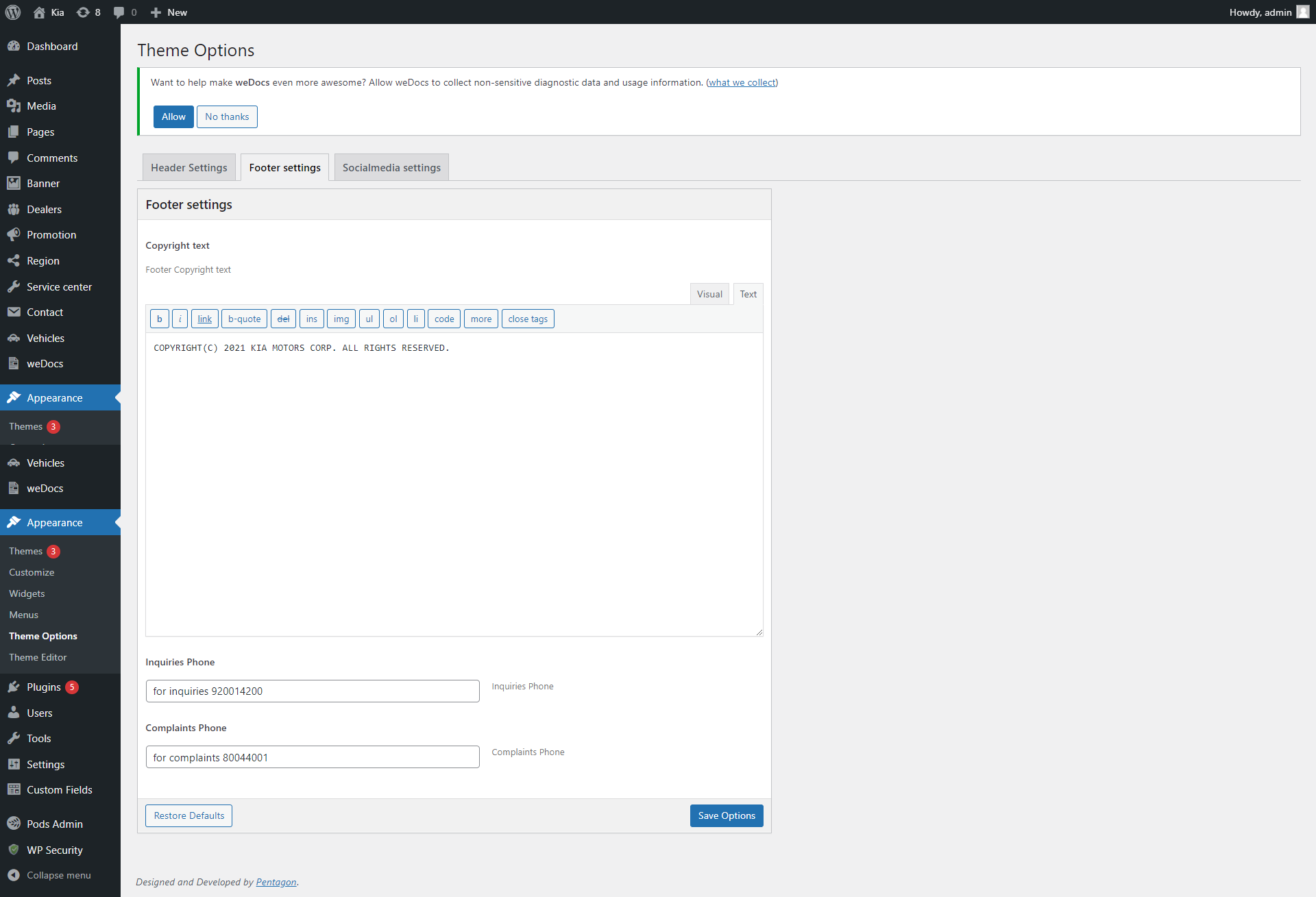Switch to the Header Settings tab
The width and height of the screenshot is (1316, 897).
coord(189,167)
